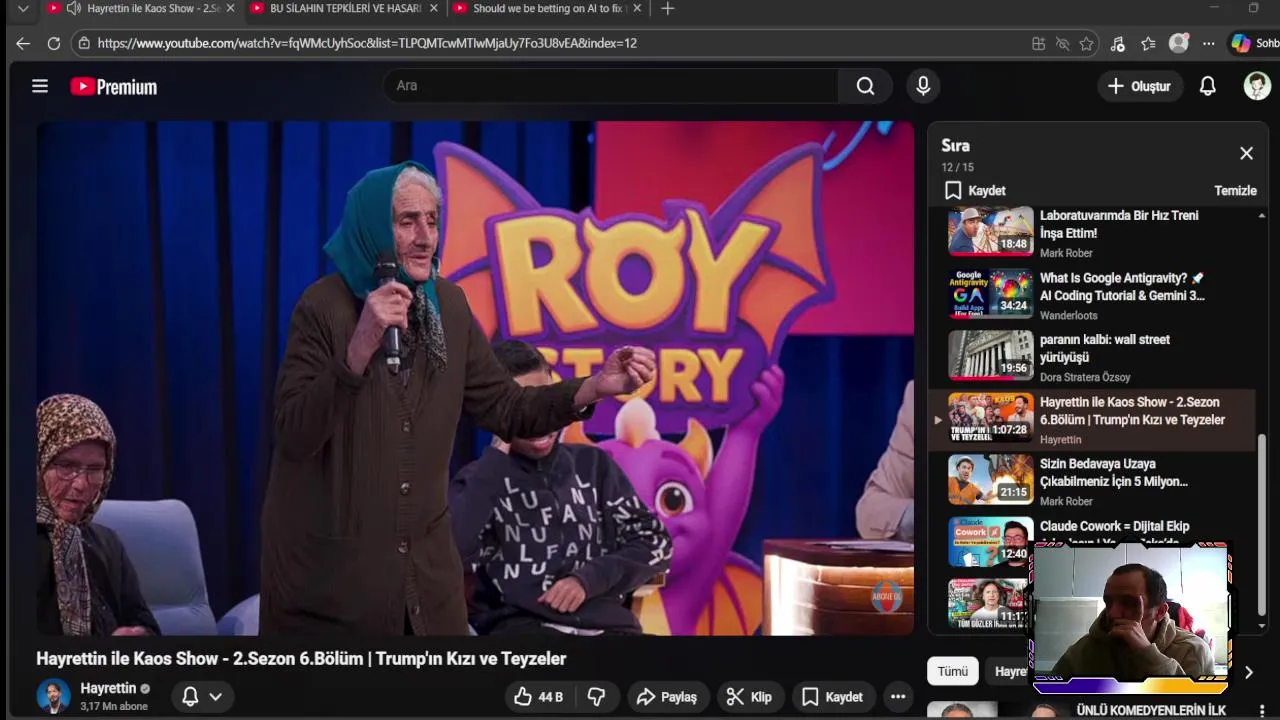Open the browser tab actions menu

23,9
